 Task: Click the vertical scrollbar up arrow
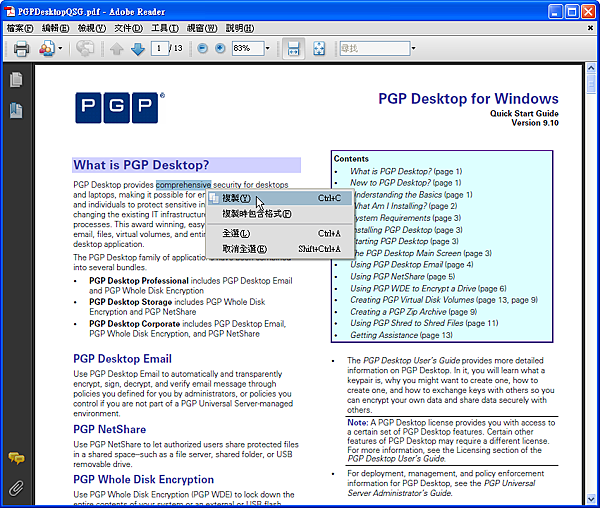591,68
